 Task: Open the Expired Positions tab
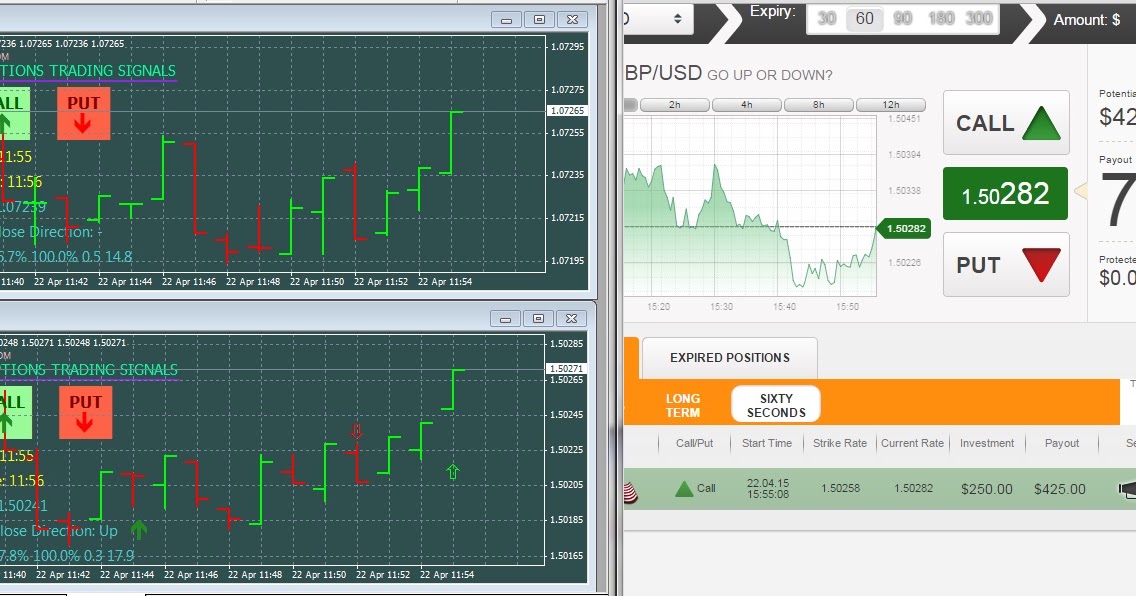click(x=730, y=358)
